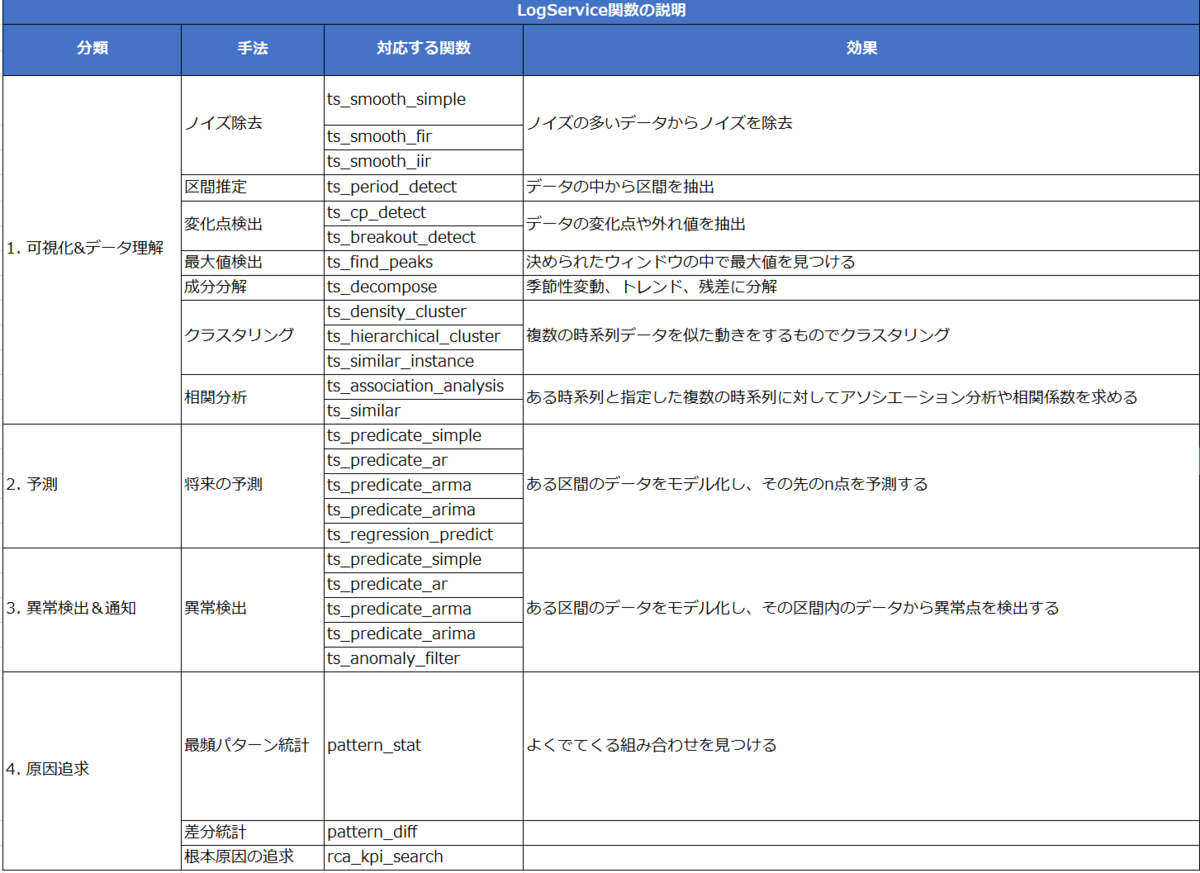Select effect text 'データの中から区間を抽出'
This screenshot has height=873, width=1200.
[x=620, y=187]
